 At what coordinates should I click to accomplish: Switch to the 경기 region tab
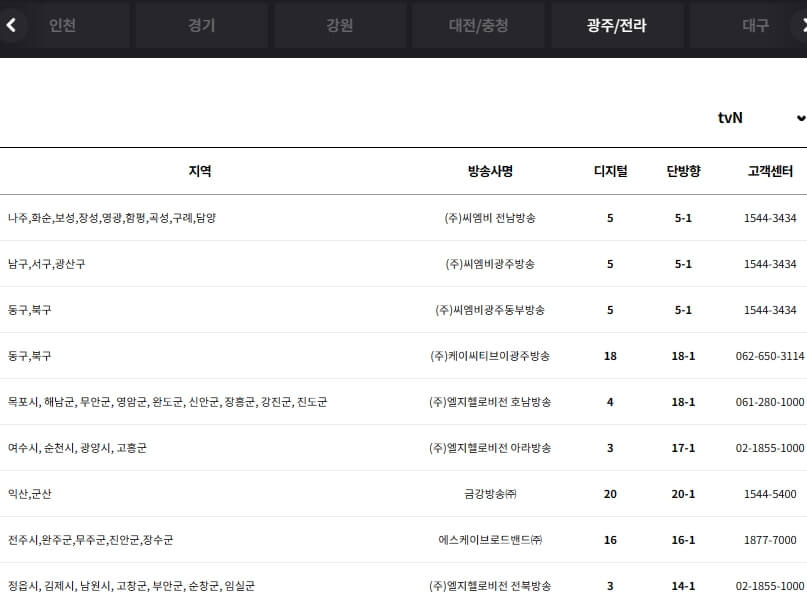(201, 25)
